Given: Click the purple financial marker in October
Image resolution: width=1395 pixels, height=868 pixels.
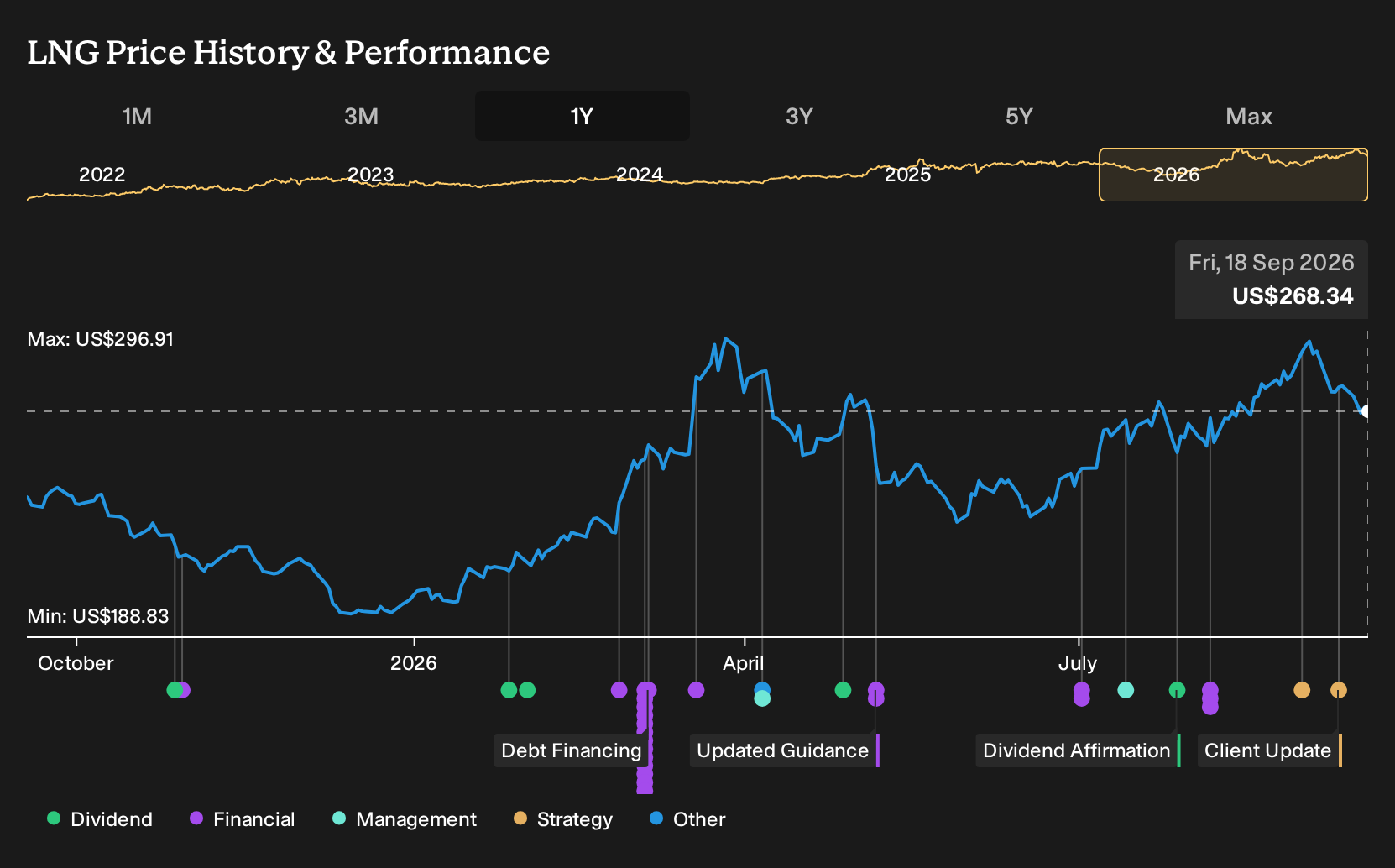Looking at the screenshot, I should [x=185, y=690].
